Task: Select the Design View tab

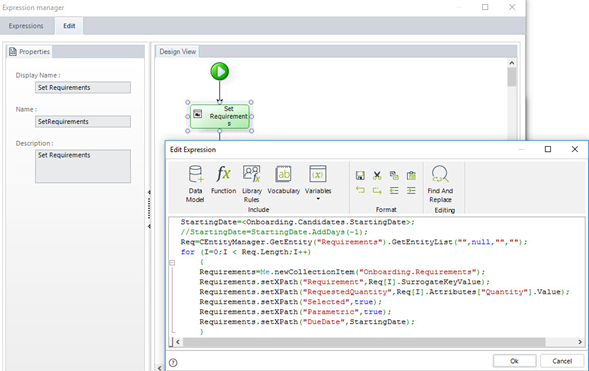Action: point(177,51)
